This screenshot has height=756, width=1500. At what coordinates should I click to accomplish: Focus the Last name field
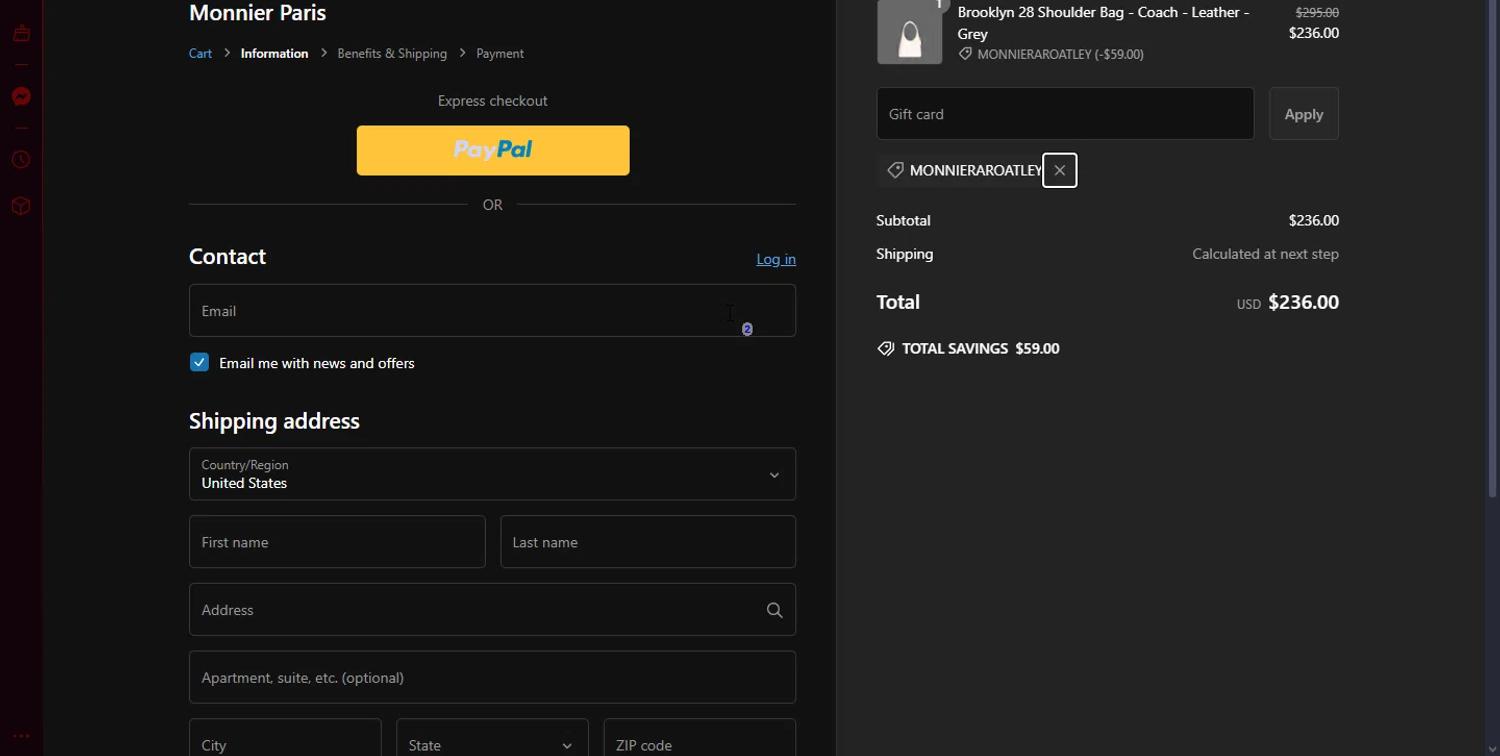[x=648, y=542]
